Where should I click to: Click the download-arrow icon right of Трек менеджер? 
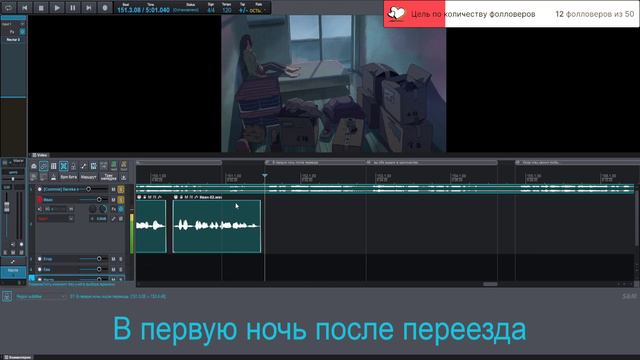pos(124,177)
